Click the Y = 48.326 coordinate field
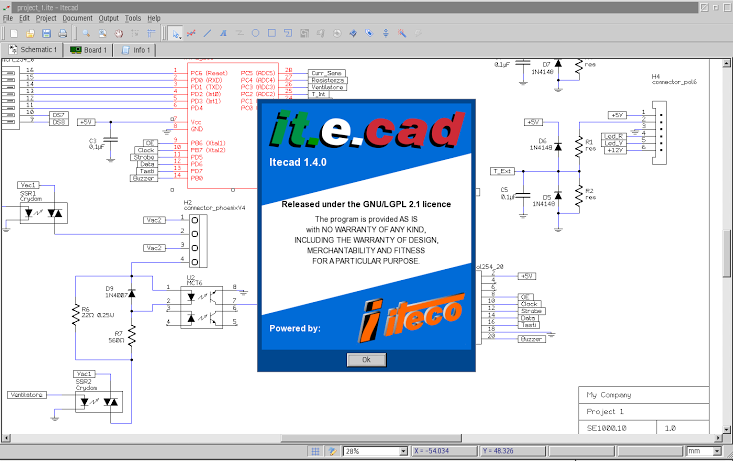This screenshot has width=733, height=461. coord(513,451)
